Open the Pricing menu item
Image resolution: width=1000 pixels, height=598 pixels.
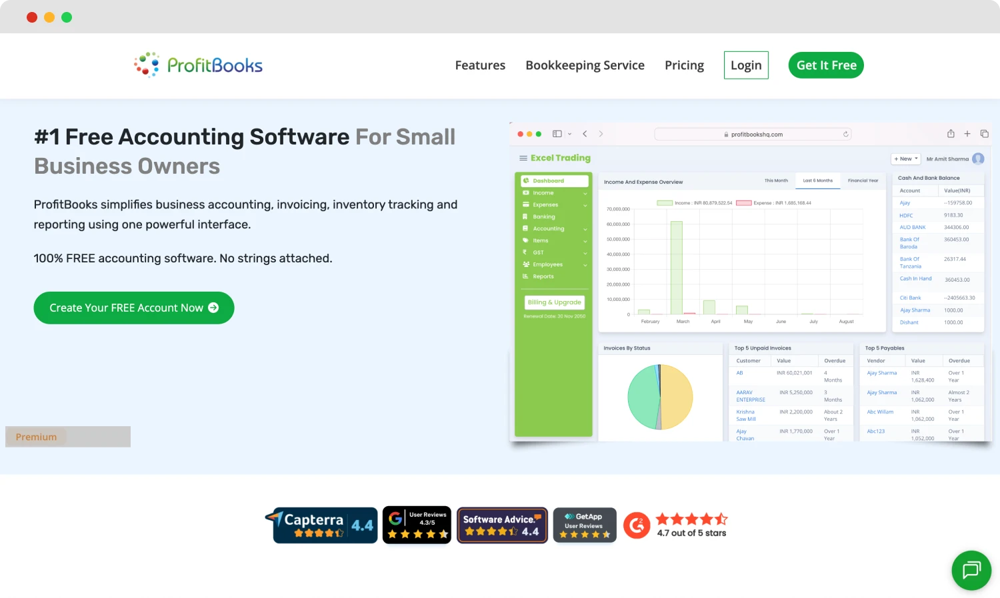click(684, 65)
